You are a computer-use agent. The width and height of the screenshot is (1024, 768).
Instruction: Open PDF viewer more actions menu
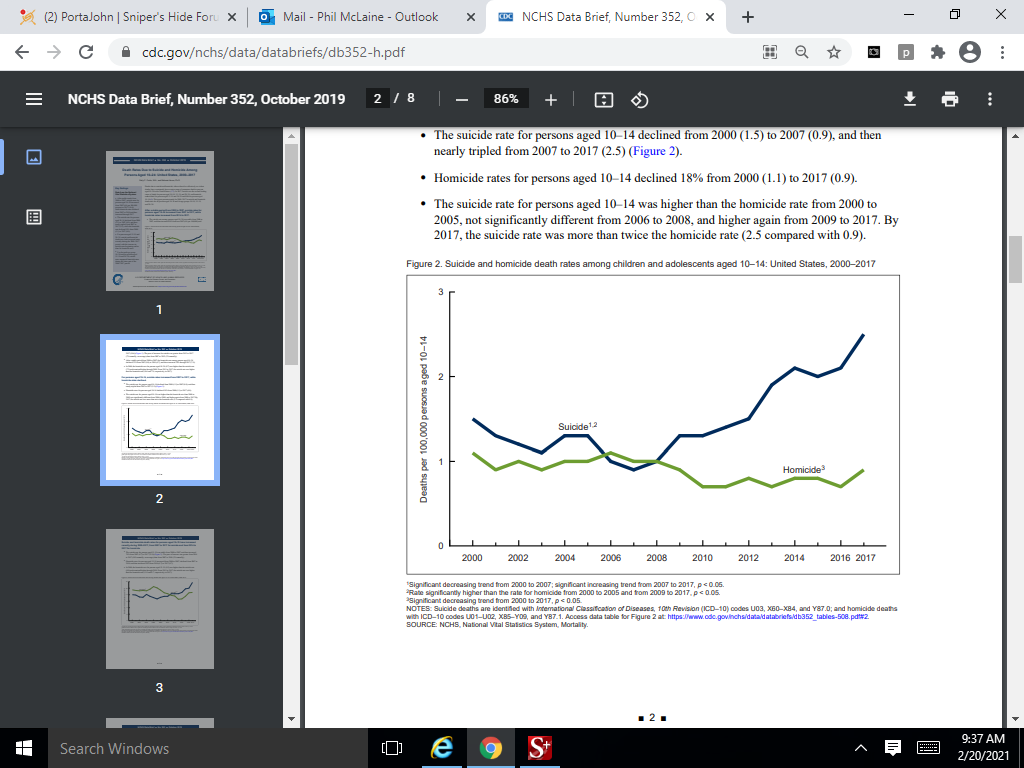pyautogui.click(x=990, y=99)
